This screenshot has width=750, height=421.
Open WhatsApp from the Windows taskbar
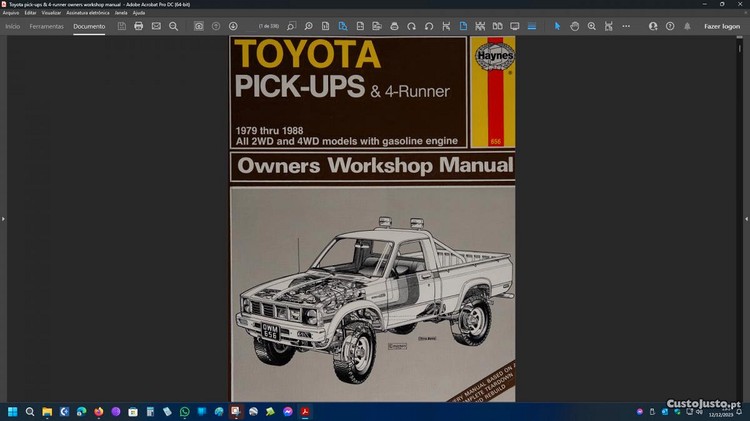pyautogui.click(x=184, y=411)
